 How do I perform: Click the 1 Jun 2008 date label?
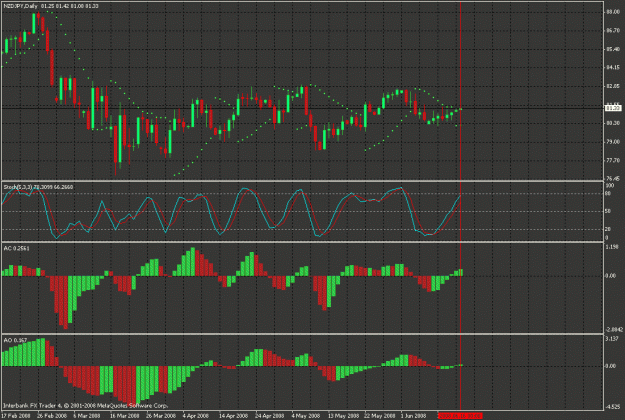(413, 416)
